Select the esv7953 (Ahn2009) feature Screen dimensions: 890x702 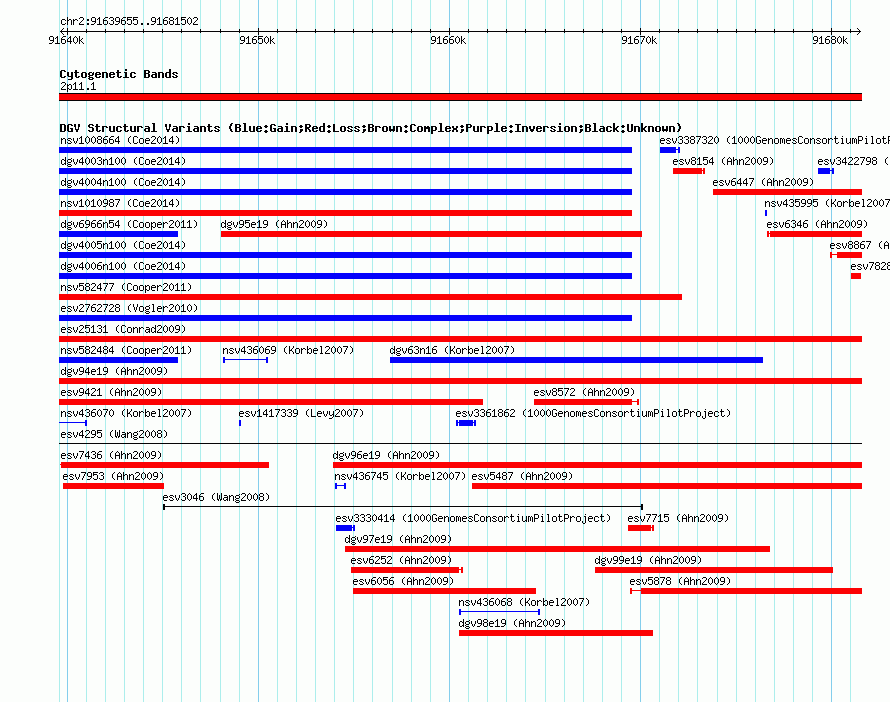113,486
